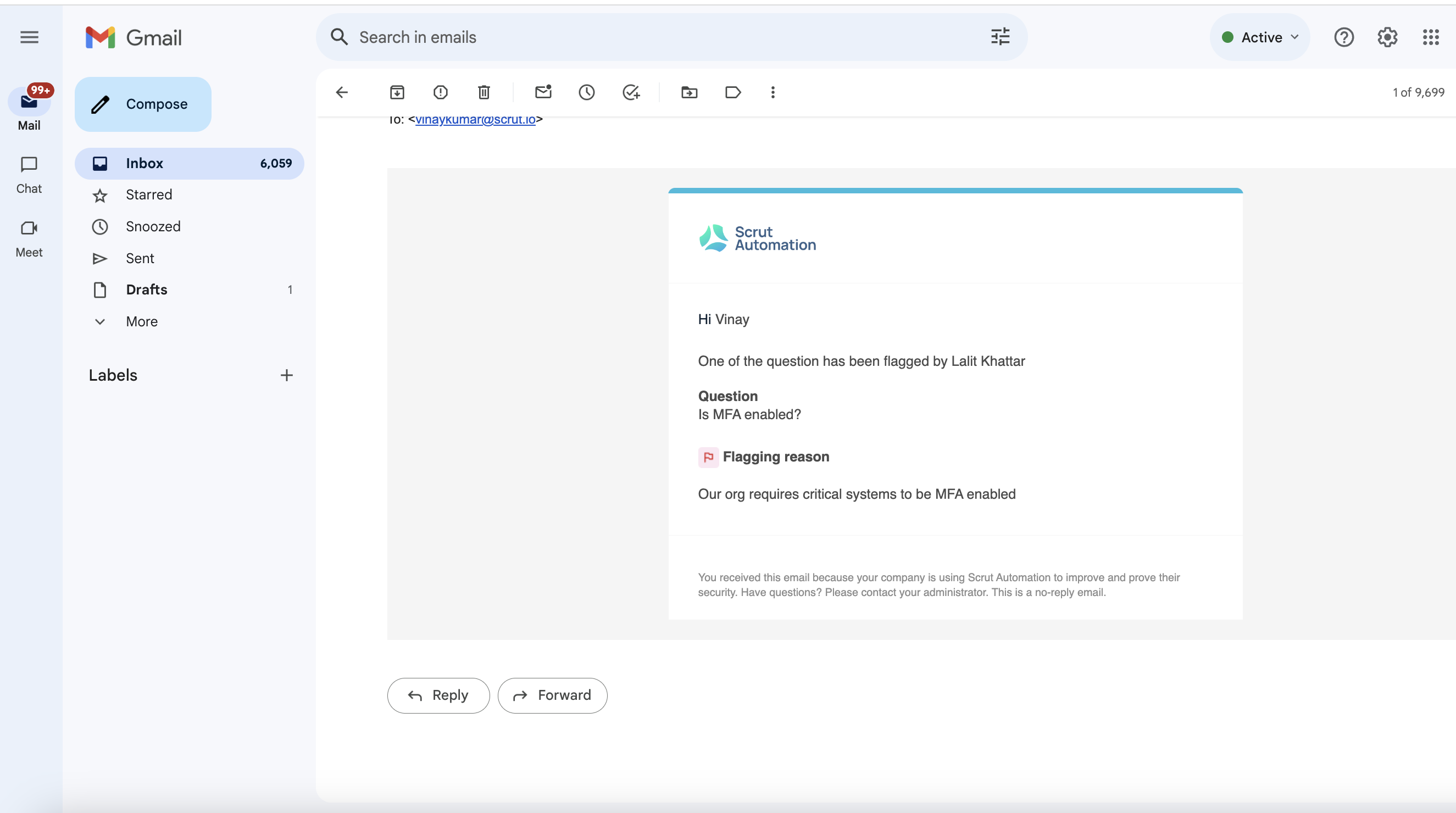Click MFA flagging reason sentence

[x=857, y=494]
